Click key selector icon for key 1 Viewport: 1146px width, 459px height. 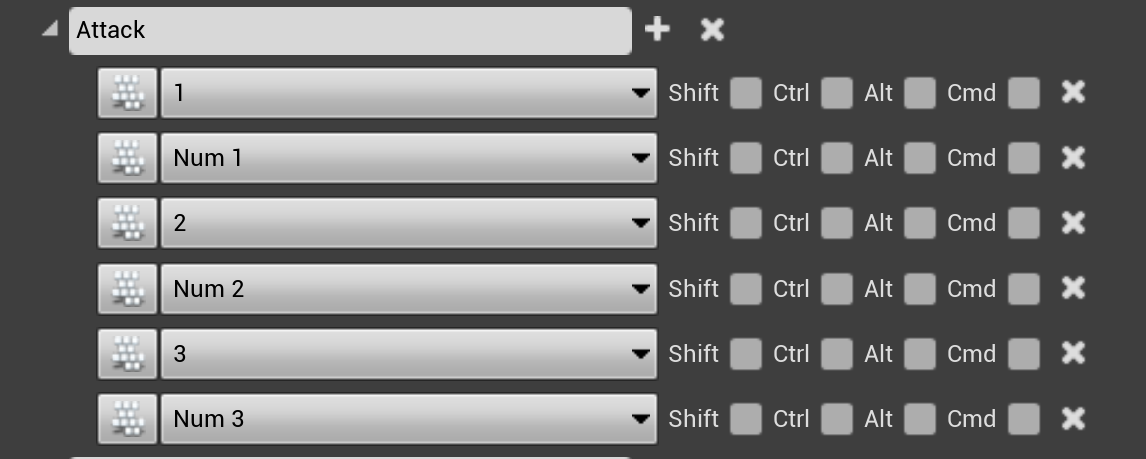click(x=127, y=93)
